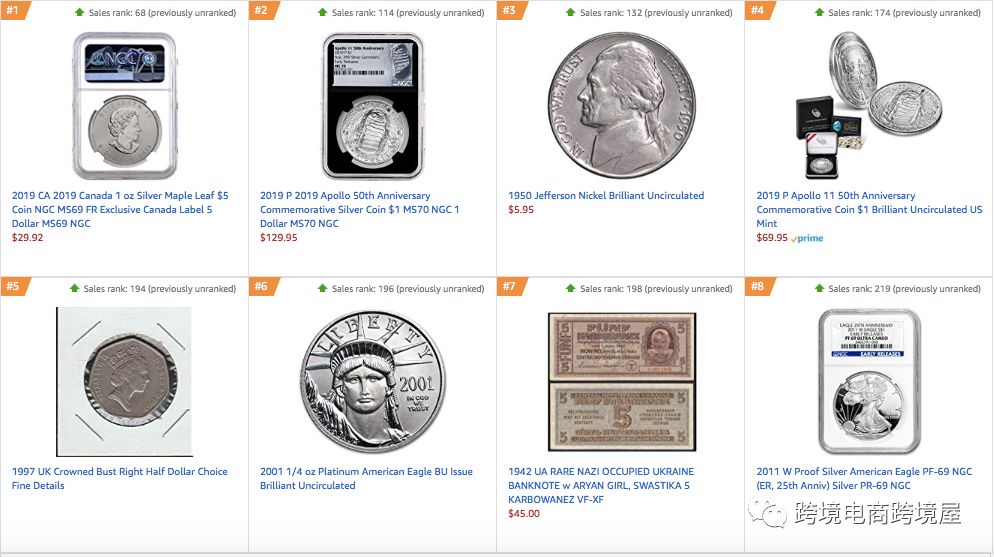Screen dimensions: 994x557
Task: Click the #4 orange rank badge
Action: click(x=759, y=10)
